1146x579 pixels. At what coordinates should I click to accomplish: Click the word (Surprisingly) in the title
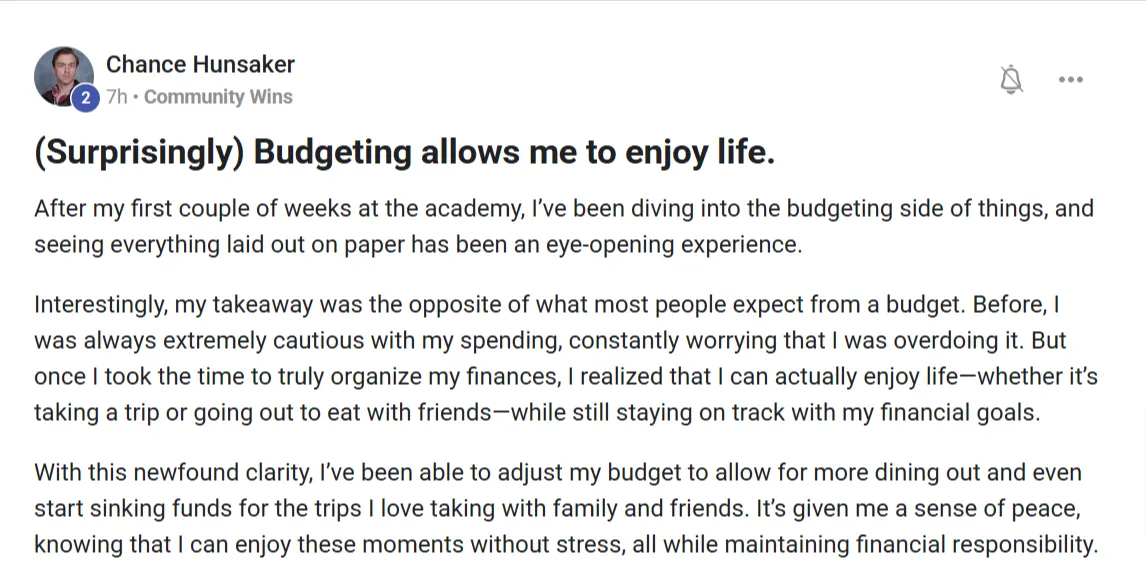[140, 152]
